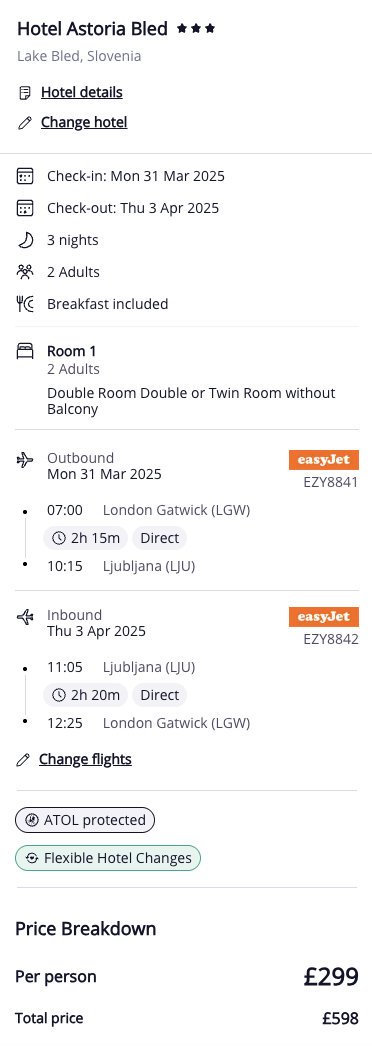The height and width of the screenshot is (1046, 372).
Task: Click the bed icon beside Room 1
Action: pyautogui.click(x=25, y=351)
